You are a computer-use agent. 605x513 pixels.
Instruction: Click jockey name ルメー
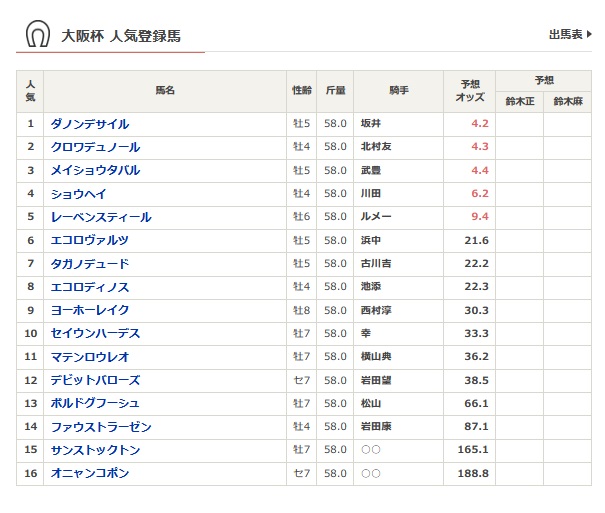(376, 216)
